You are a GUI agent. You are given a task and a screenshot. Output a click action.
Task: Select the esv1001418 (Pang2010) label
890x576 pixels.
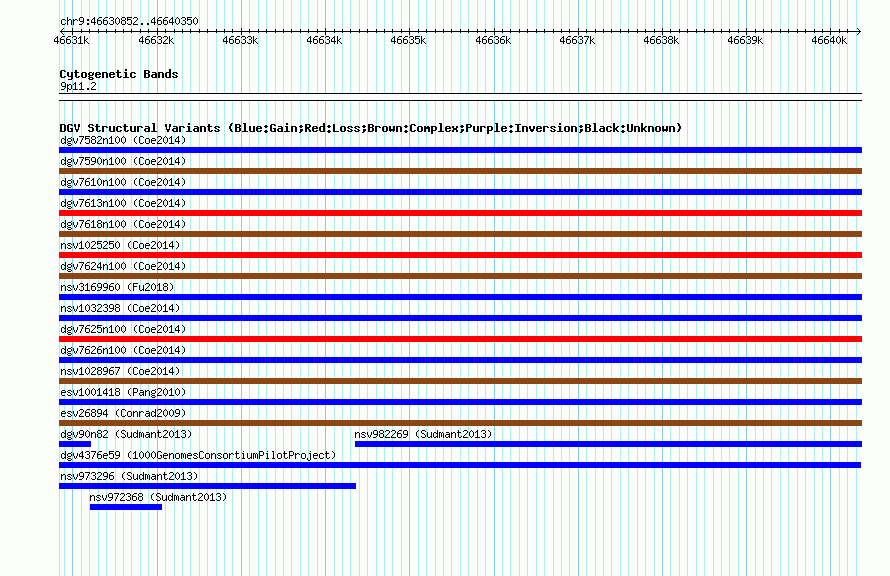click(123, 392)
